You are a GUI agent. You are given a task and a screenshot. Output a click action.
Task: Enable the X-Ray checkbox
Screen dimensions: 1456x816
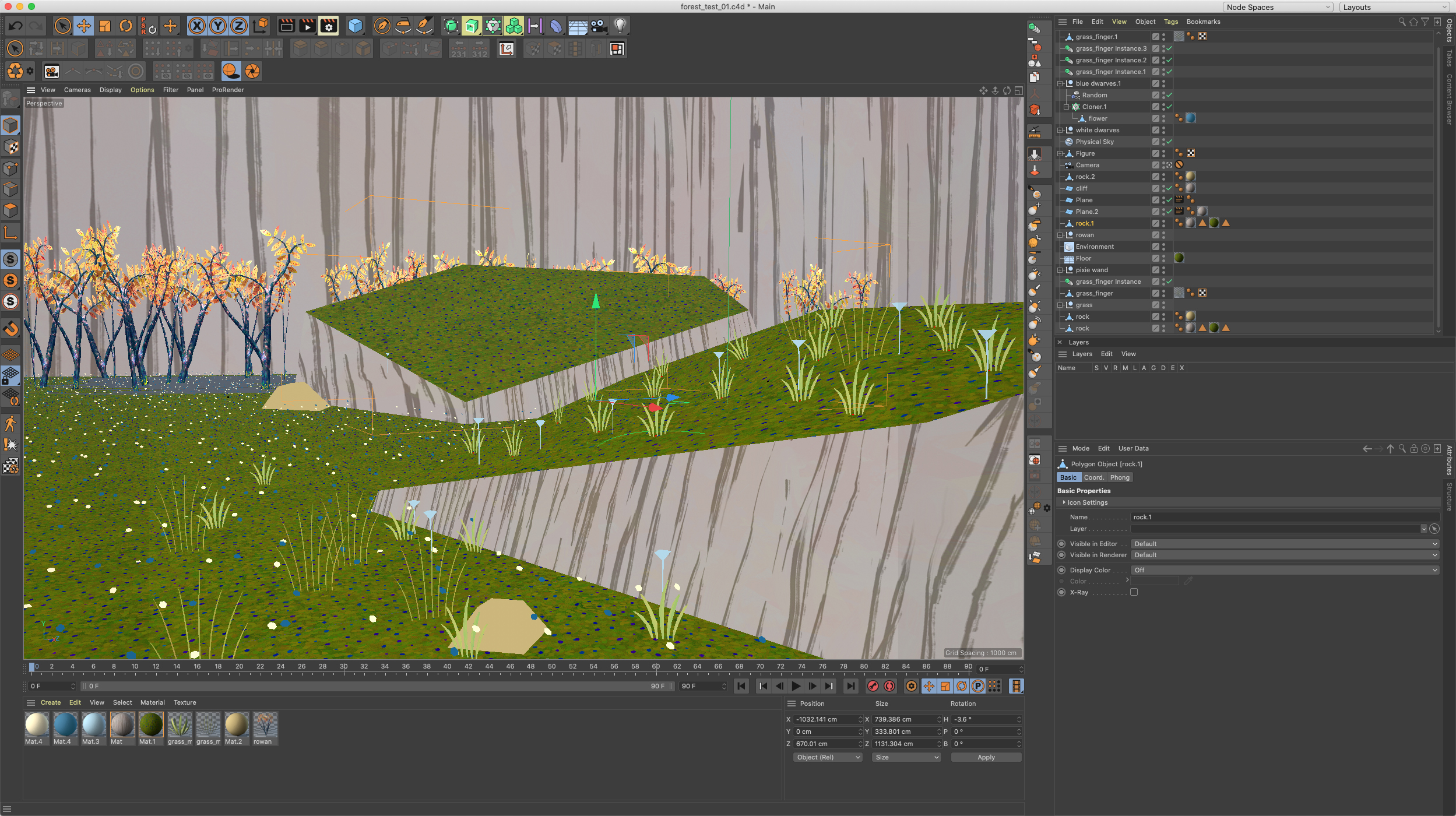coord(1134,592)
